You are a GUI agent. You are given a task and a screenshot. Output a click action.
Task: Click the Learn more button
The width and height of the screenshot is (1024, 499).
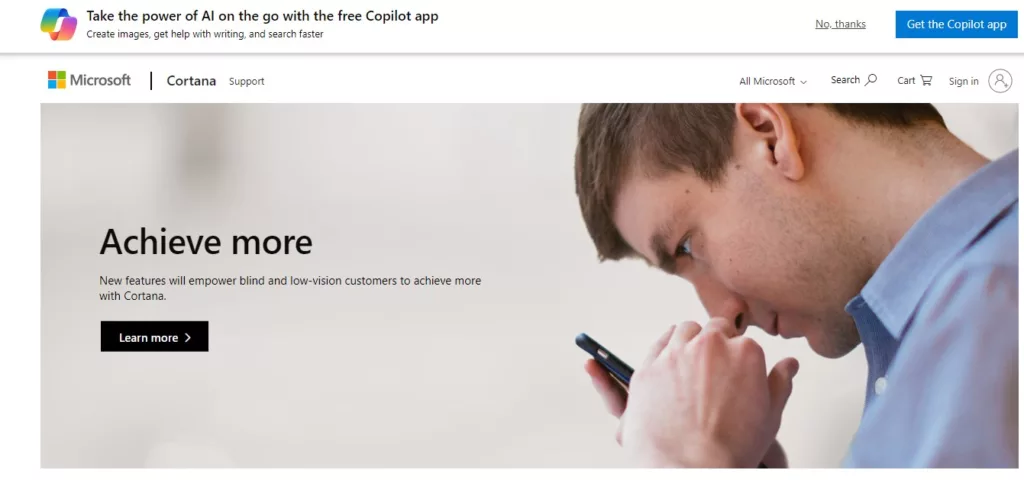click(x=154, y=336)
